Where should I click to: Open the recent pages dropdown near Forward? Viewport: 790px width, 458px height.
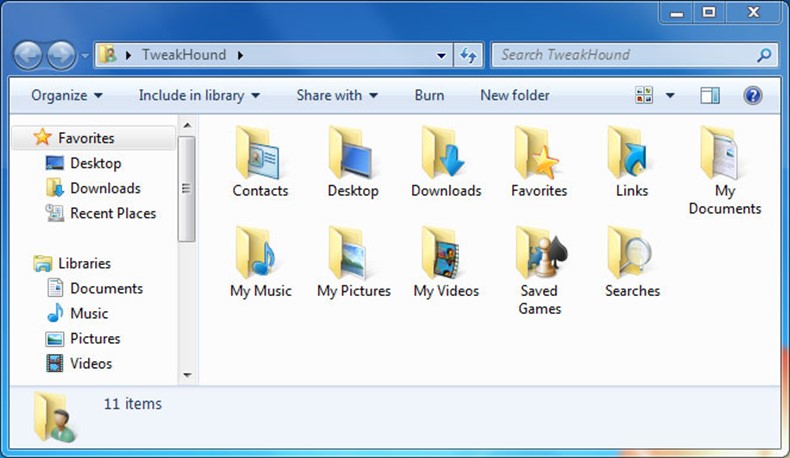[85, 55]
